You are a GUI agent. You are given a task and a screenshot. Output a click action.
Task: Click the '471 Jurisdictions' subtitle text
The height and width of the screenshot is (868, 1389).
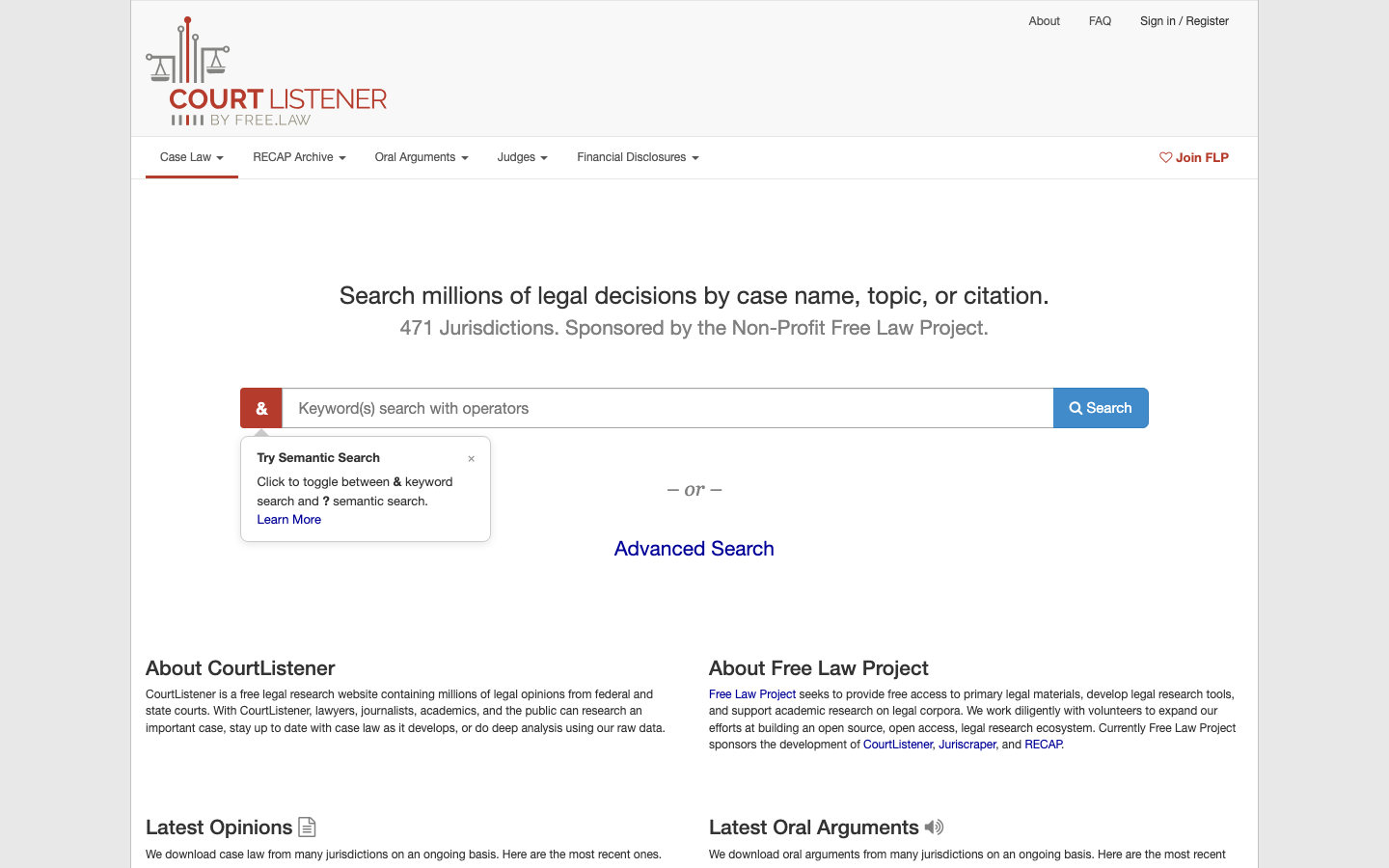coord(694,328)
